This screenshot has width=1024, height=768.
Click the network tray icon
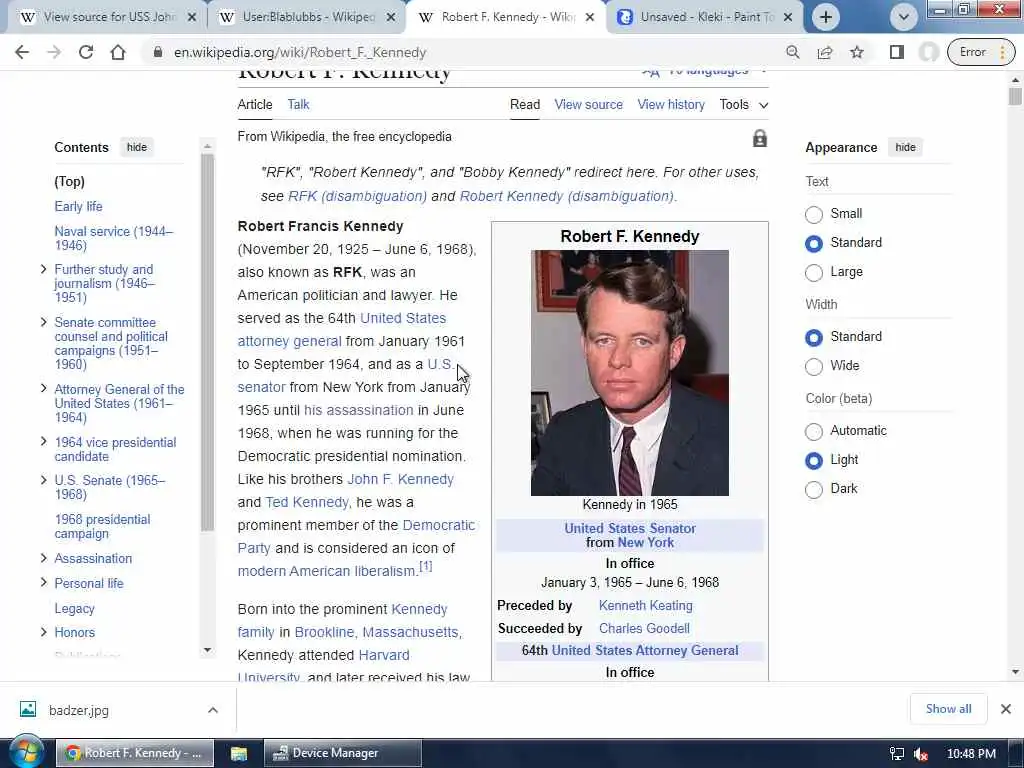[897, 754]
